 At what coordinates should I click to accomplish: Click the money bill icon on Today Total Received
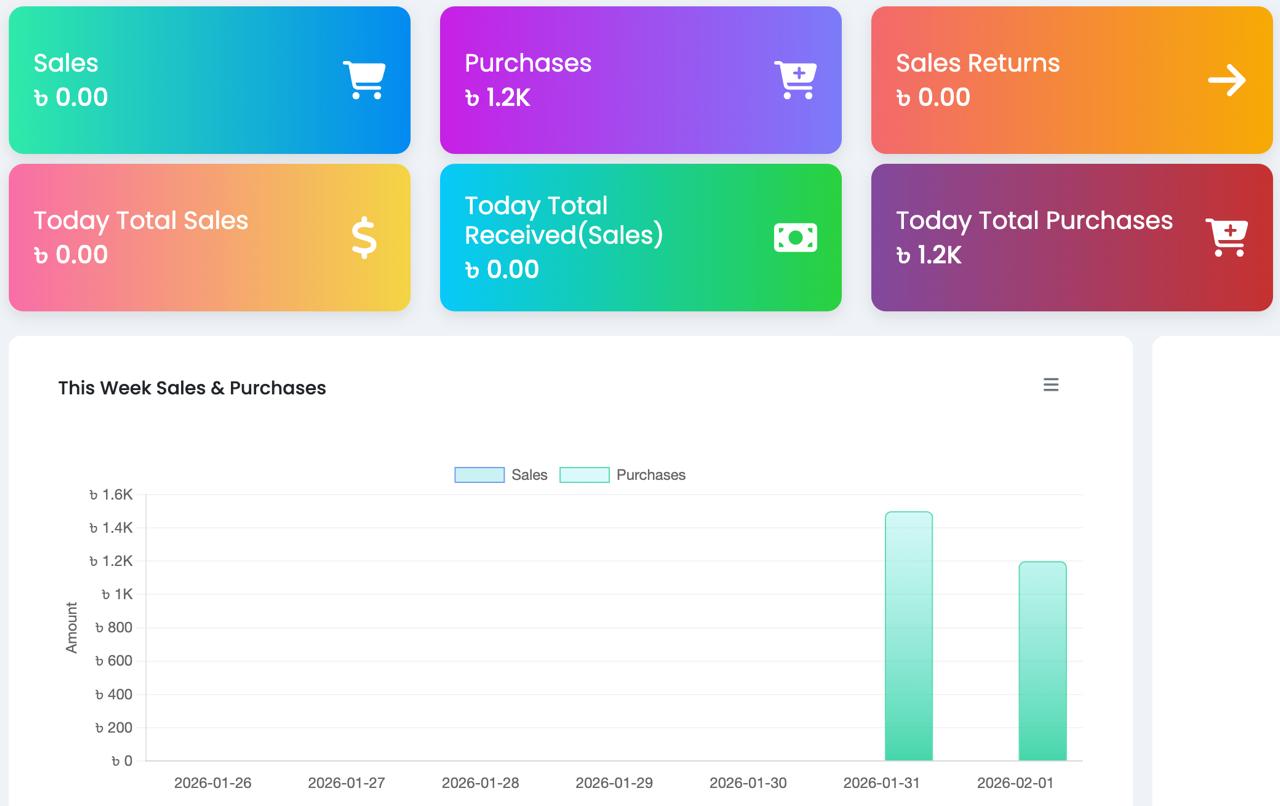pos(795,238)
